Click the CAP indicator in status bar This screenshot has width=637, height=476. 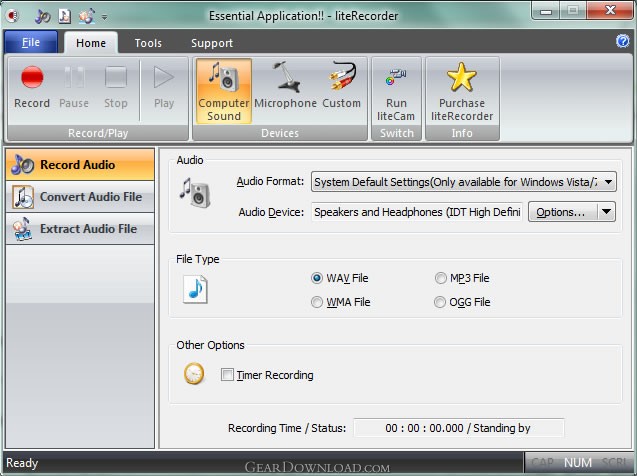pyautogui.click(x=543, y=463)
